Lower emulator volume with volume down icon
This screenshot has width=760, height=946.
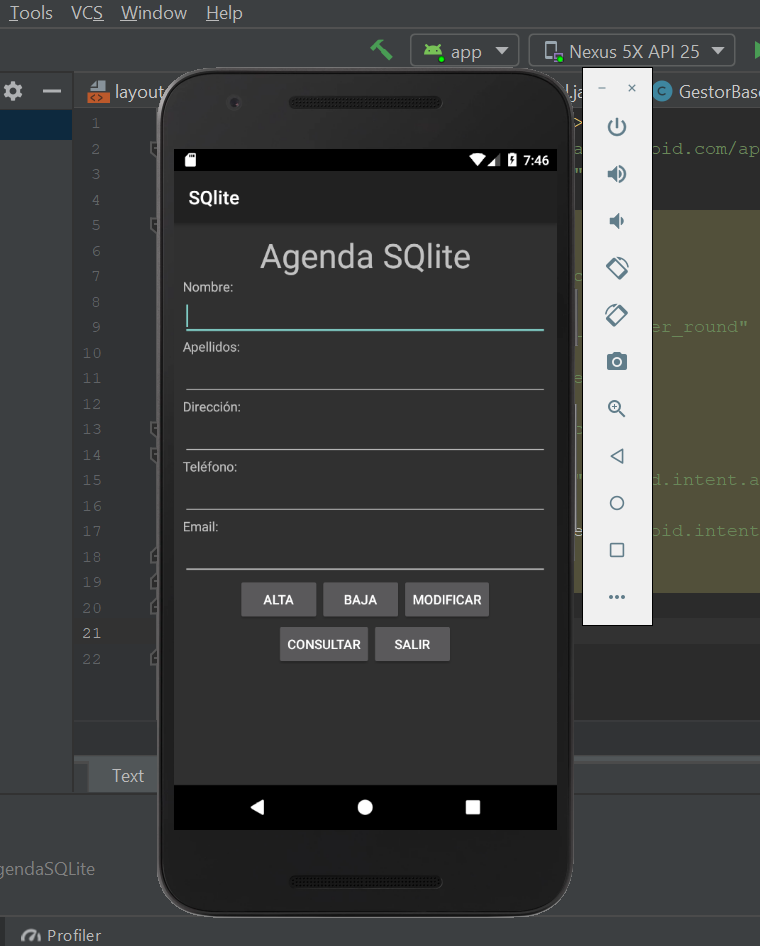[617, 221]
